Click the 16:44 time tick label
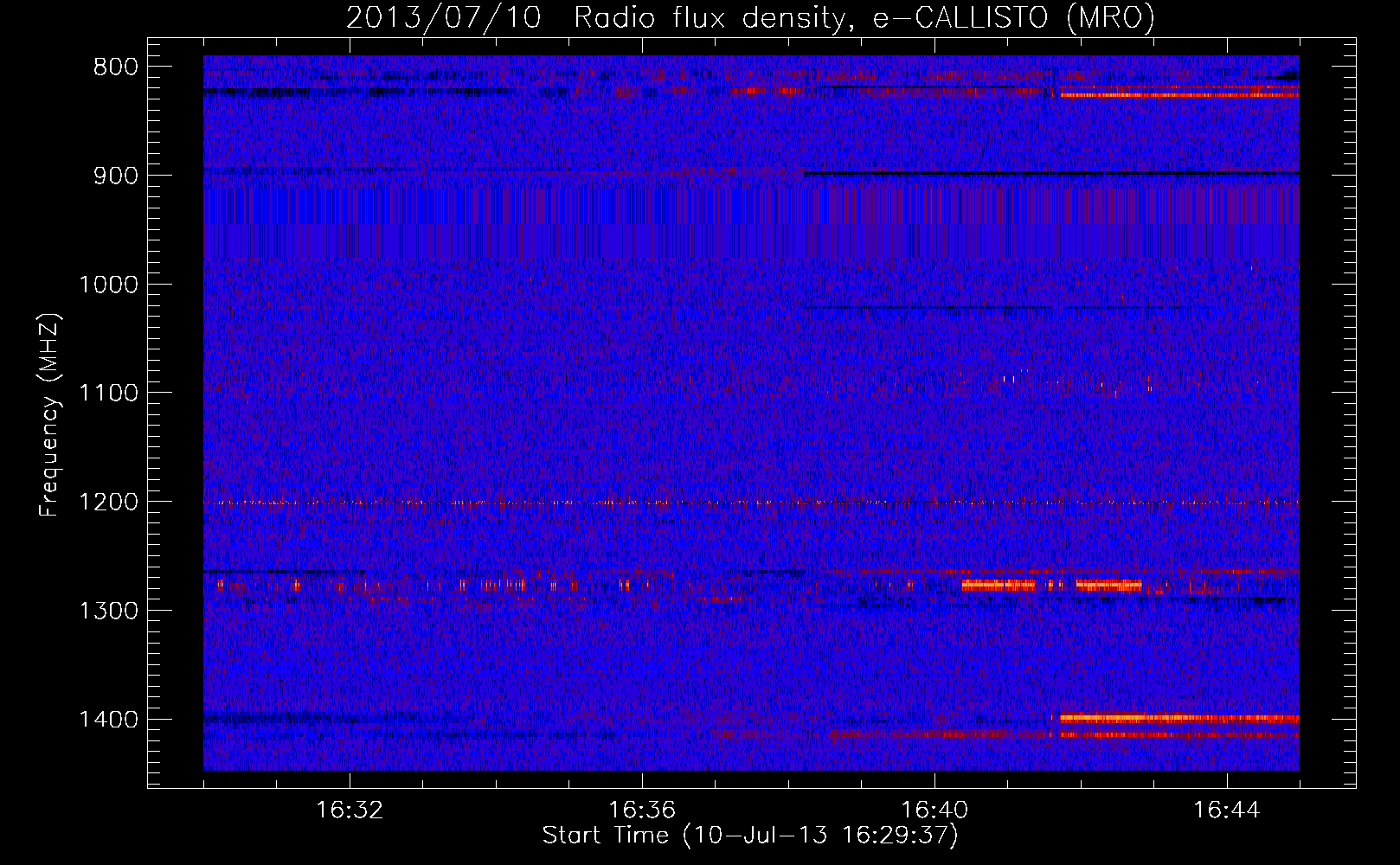Image resolution: width=1400 pixels, height=865 pixels. 1227,811
